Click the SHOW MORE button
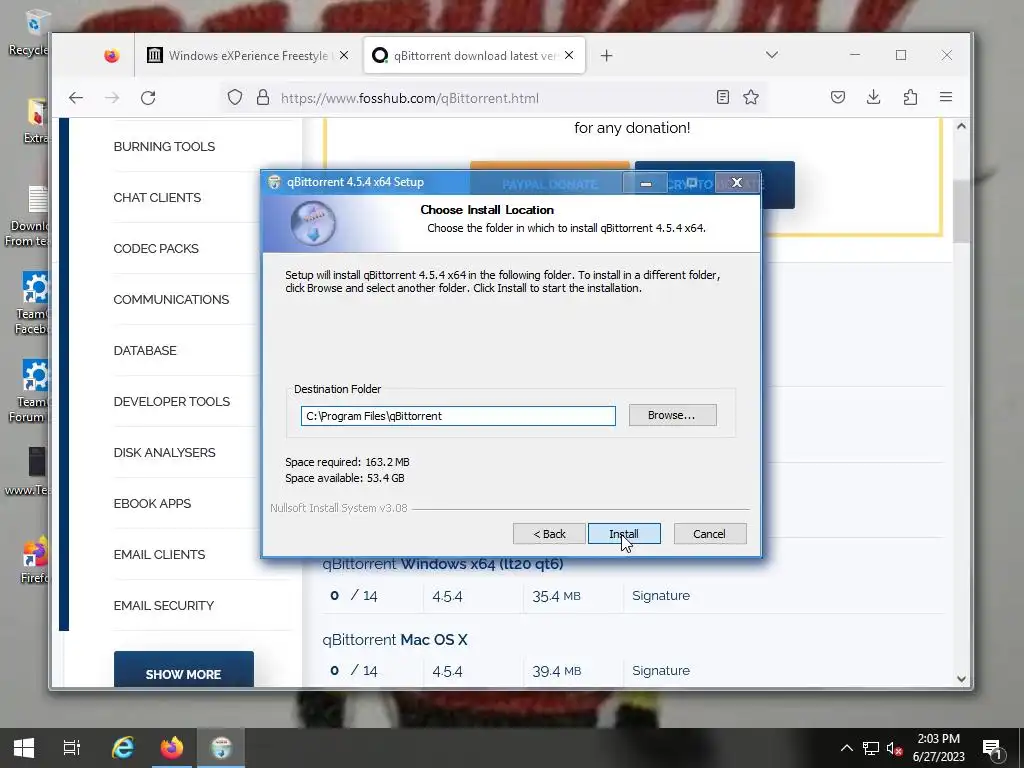Screen dimensions: 1024x768 (x=184, y=669)
